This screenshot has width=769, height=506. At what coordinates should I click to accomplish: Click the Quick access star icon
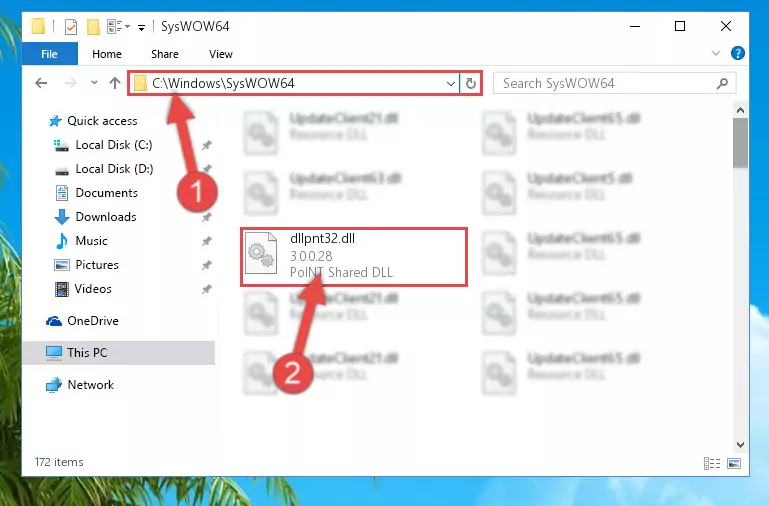click(x=55, y=121)
